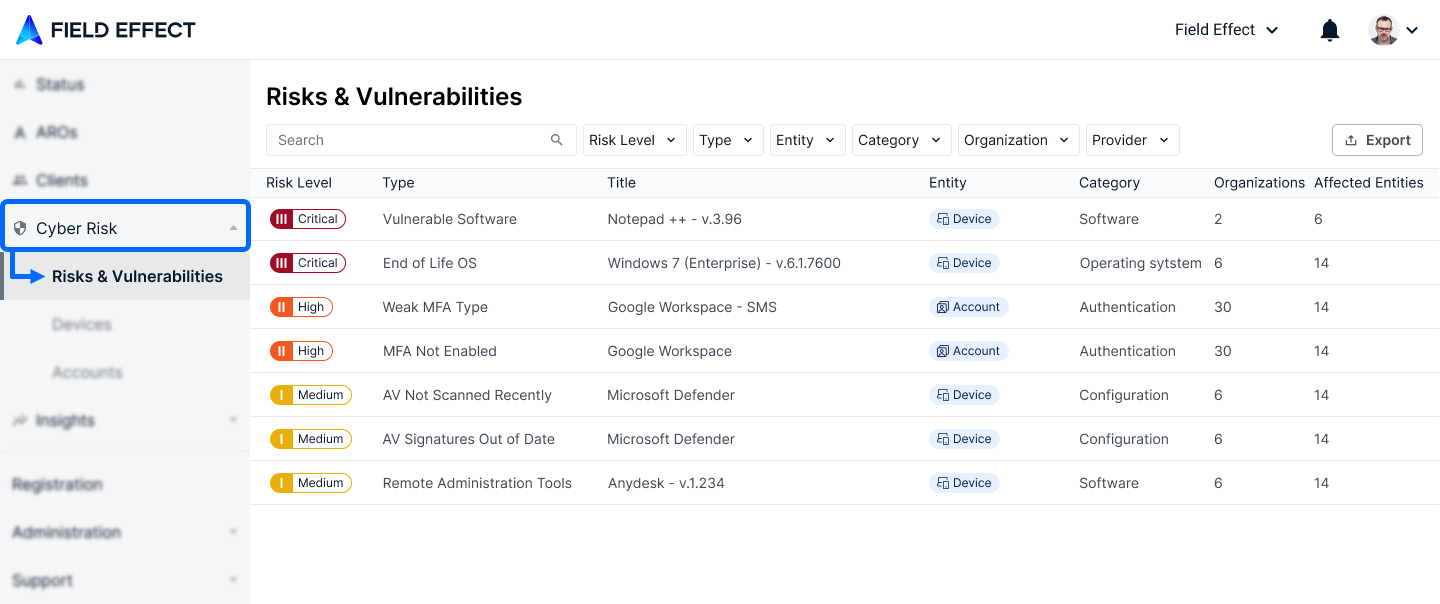Click the chevron beside the user avatar

(x=1412, y=30)
